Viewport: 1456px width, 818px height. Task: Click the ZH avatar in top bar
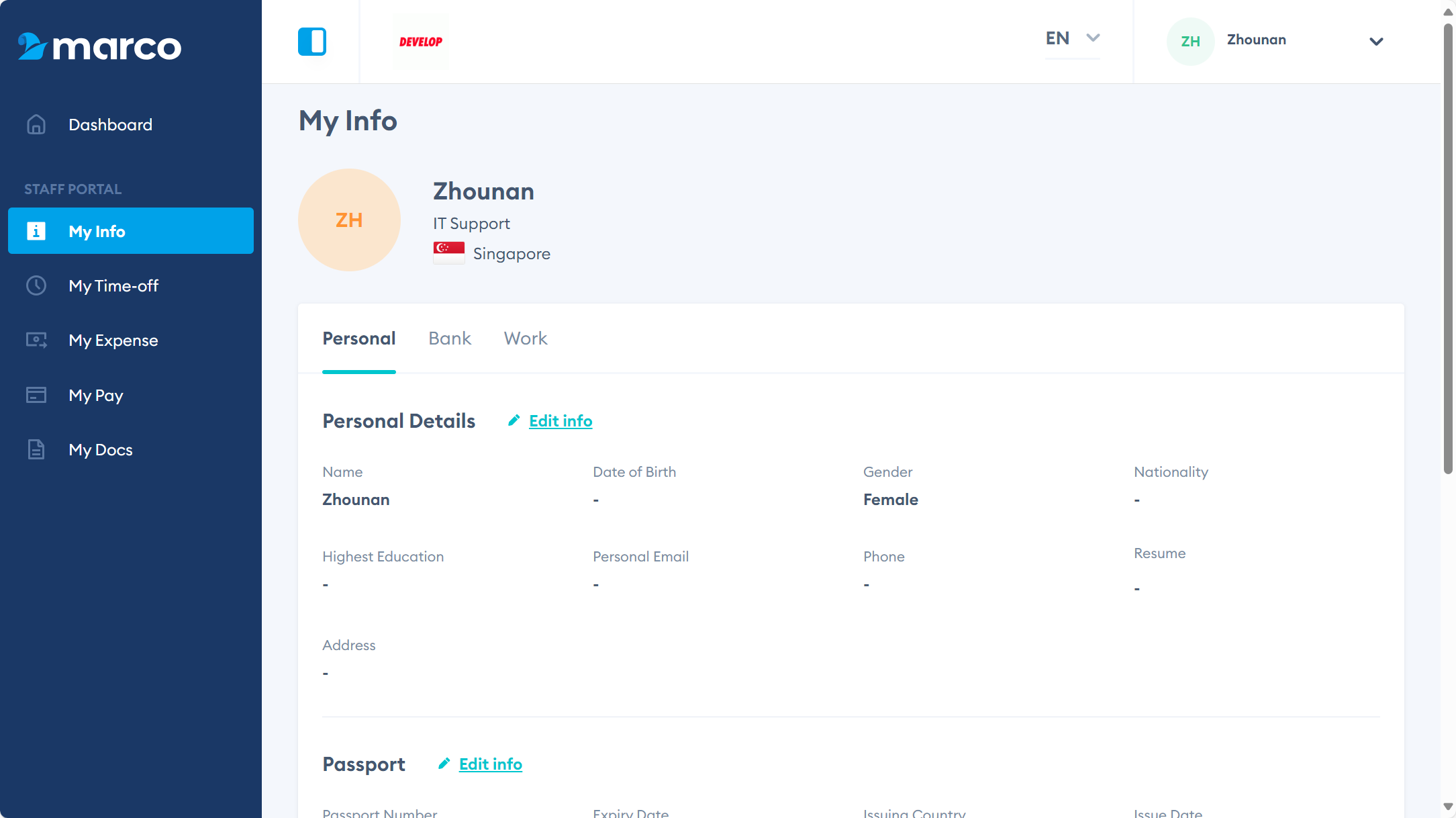[x=1190, y=42]
